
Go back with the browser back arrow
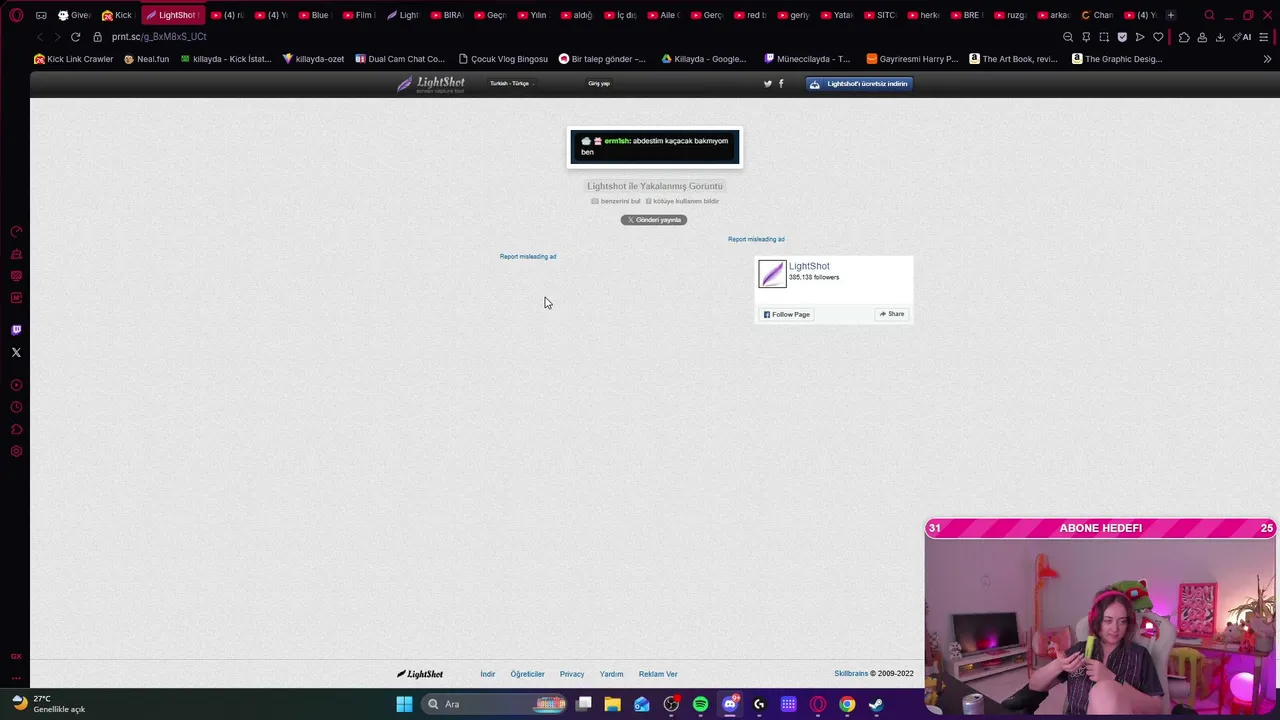[39, 37]
